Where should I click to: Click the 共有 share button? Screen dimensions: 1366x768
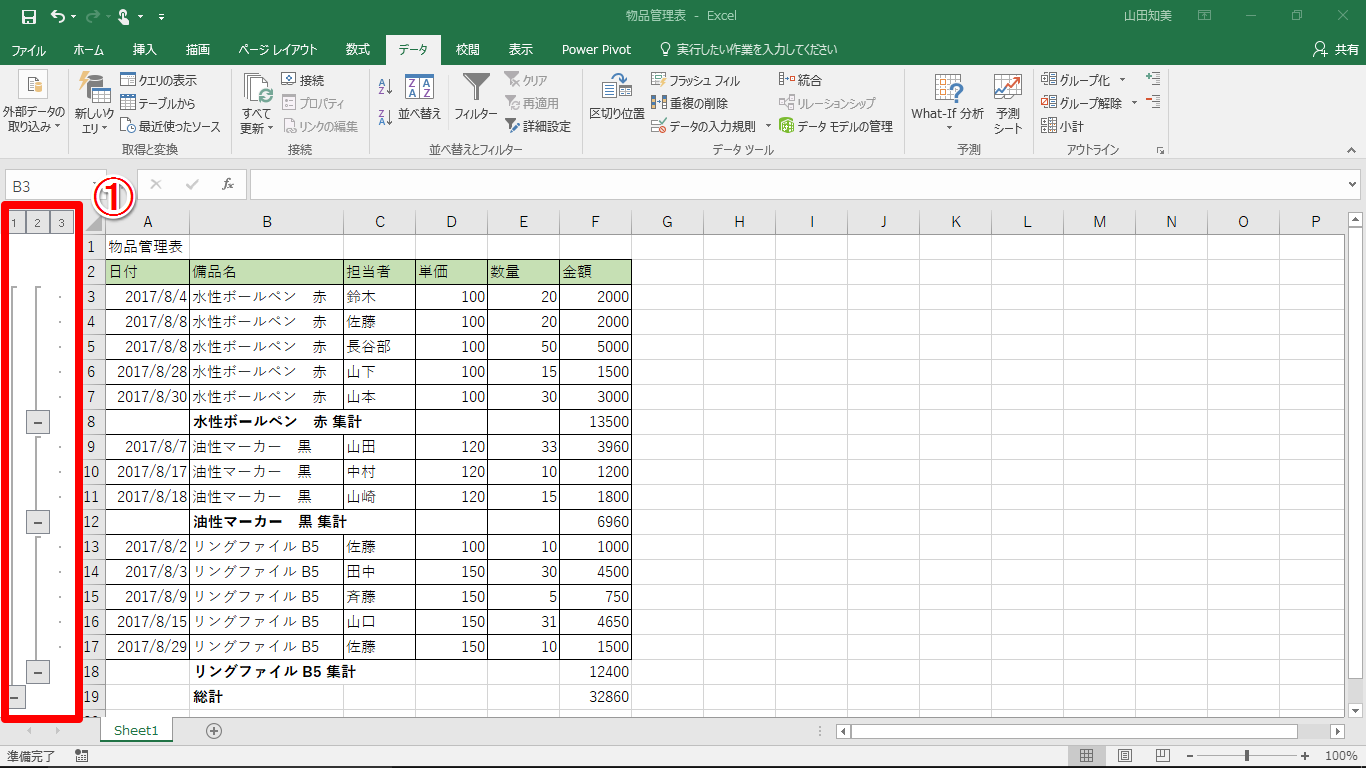[1335, 49]
